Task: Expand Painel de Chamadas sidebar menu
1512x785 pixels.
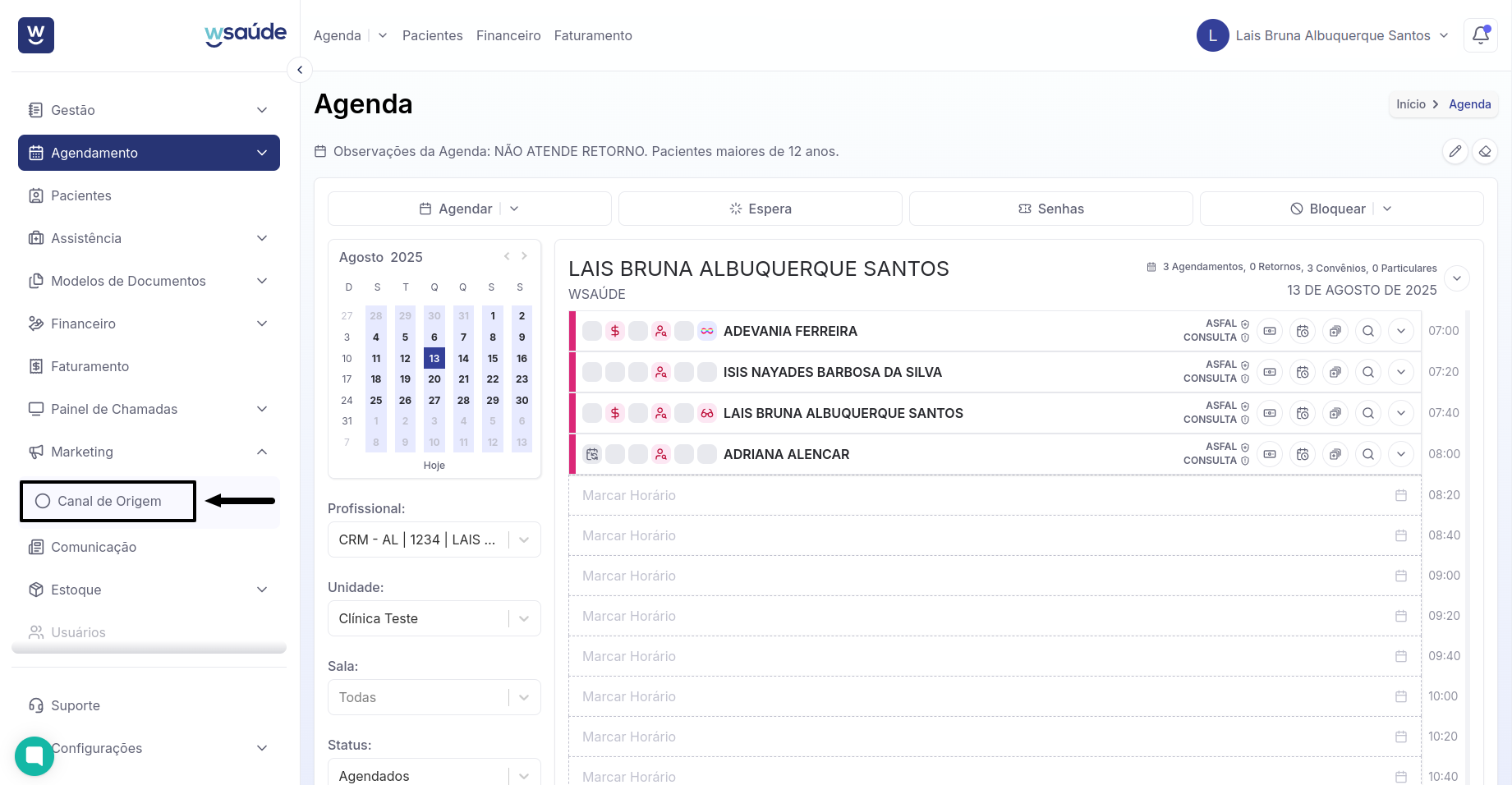Action: tap(149, 409)
